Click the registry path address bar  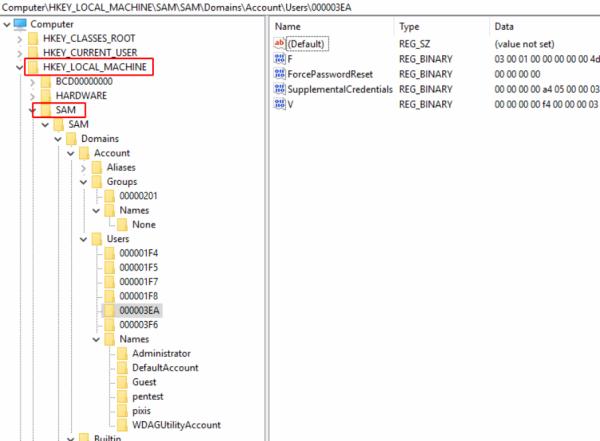[300, 7]
